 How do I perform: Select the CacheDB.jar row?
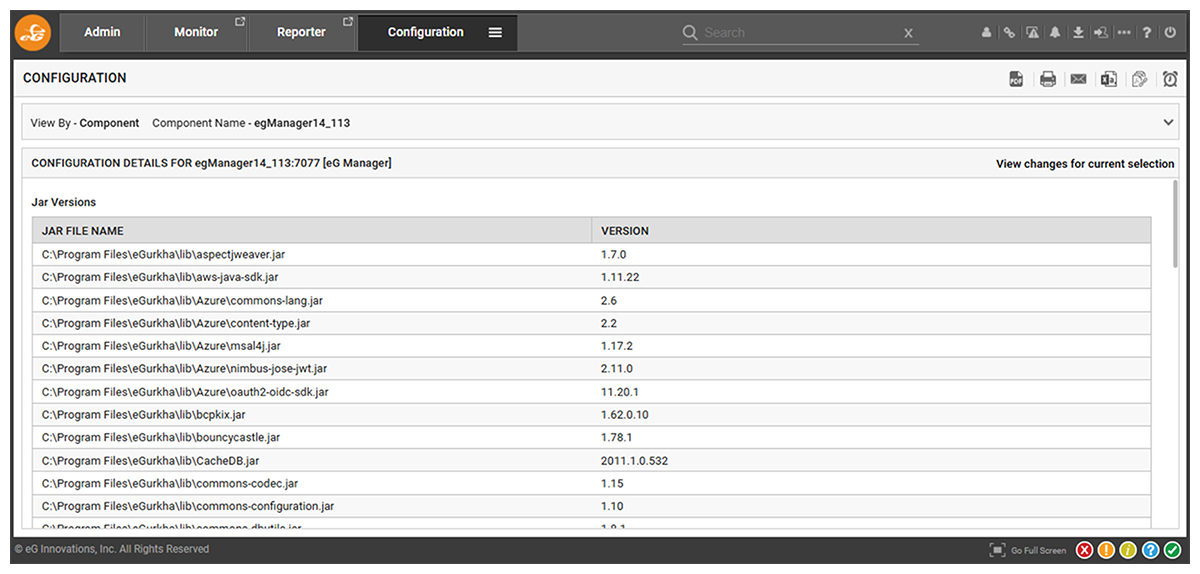tap(592, 461)
